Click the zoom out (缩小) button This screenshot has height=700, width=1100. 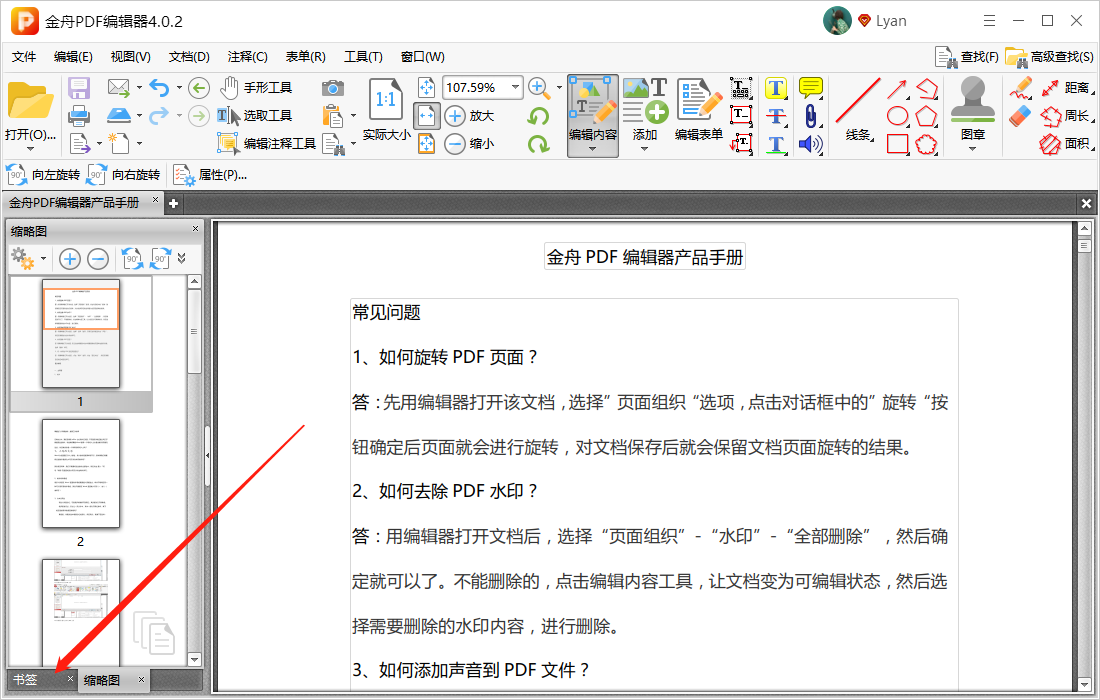pyautogui.click(x=470, y=144)
